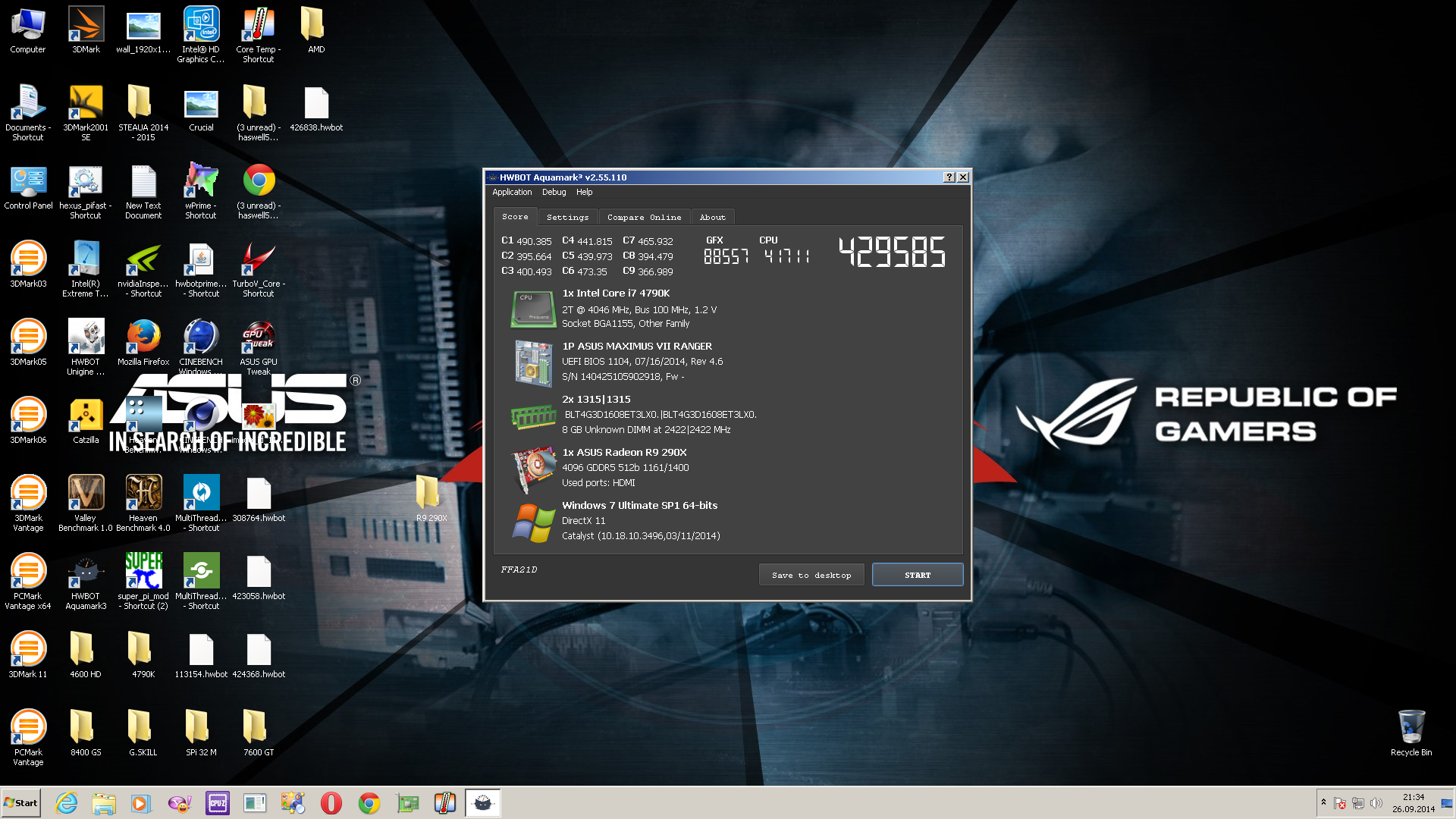Show hidden system tray icons
This screenshot has height=819, width=1456.
[x=1323, y=803]
